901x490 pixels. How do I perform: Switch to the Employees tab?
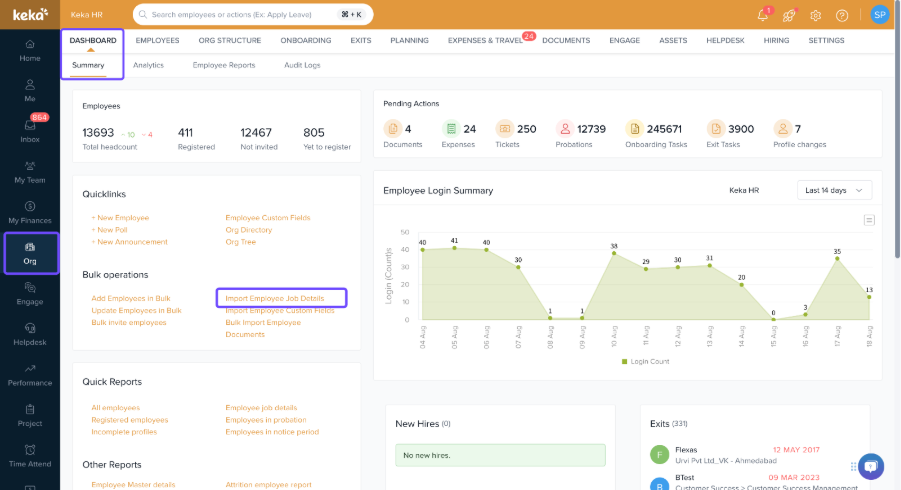pos(157,40)
